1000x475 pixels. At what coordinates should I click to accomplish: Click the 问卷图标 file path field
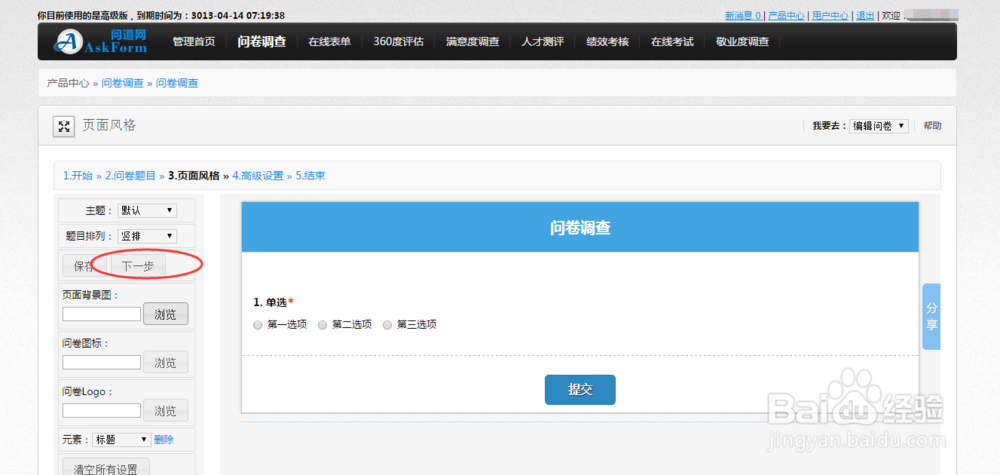[101, 362]
